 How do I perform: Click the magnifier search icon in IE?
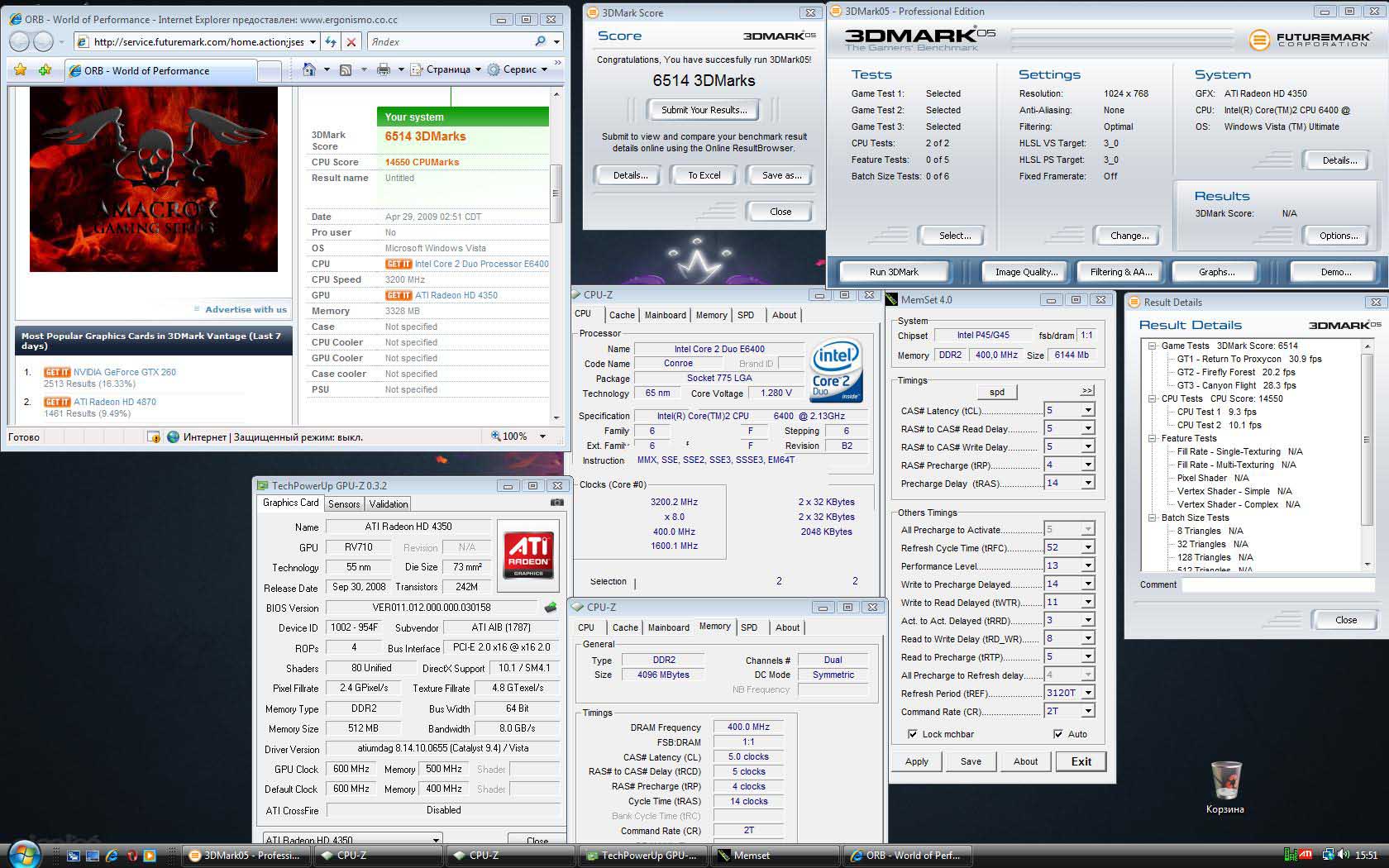pos(540,41)
